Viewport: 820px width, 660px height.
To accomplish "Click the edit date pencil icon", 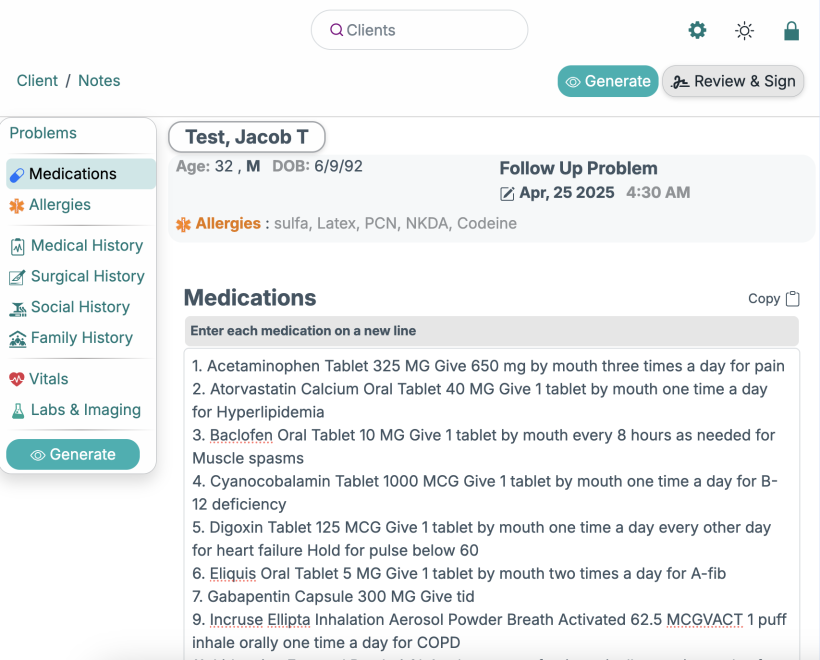I will pos(507,193).
